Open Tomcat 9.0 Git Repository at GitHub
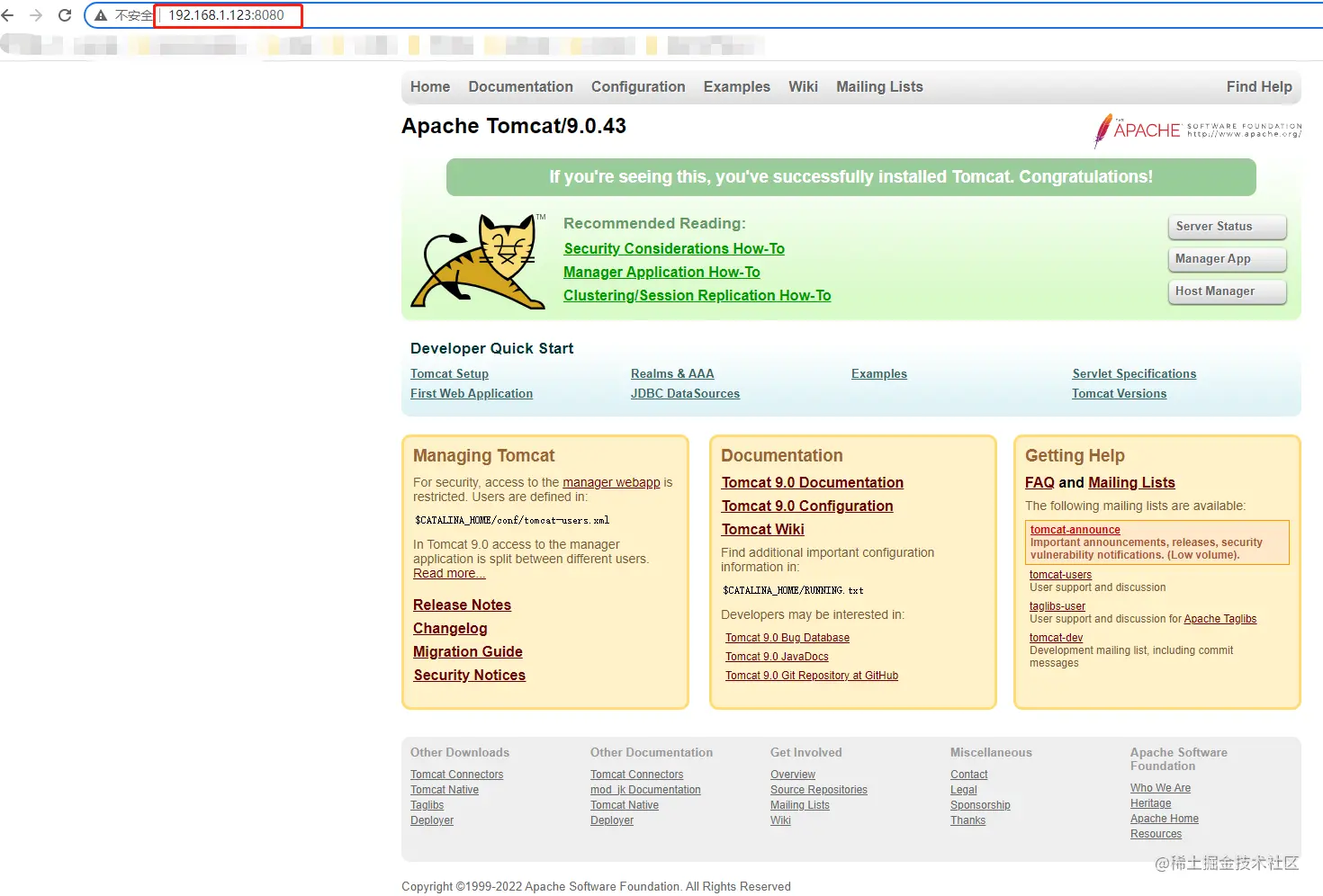Screen dimensions: 1323x896 [x=812, y=676]
